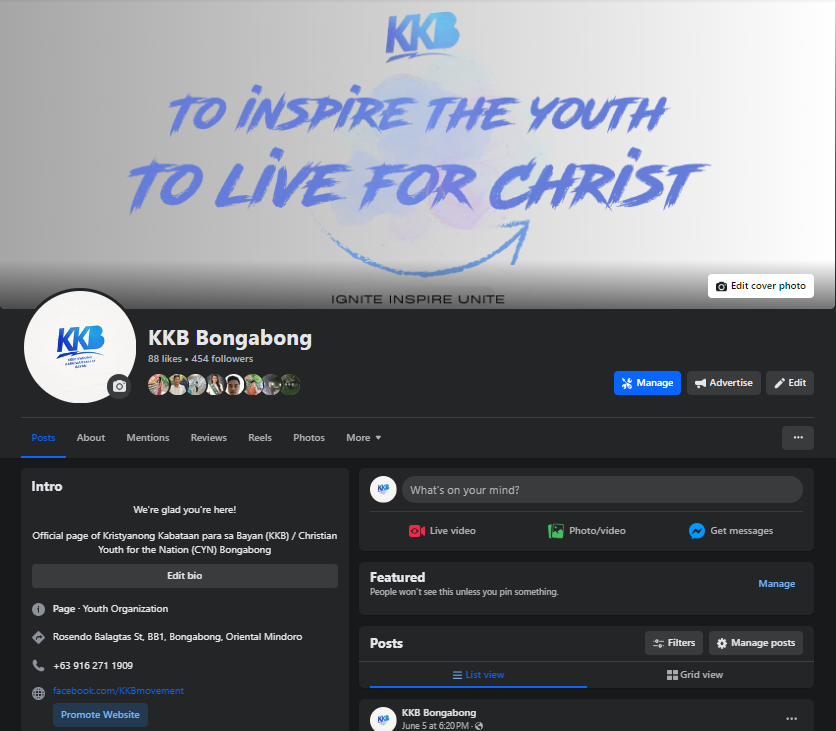Image resolution: width=836 pixels, height=731 pixels.
Task: Go to the Reviews tab
Action: tap(208, 438)
